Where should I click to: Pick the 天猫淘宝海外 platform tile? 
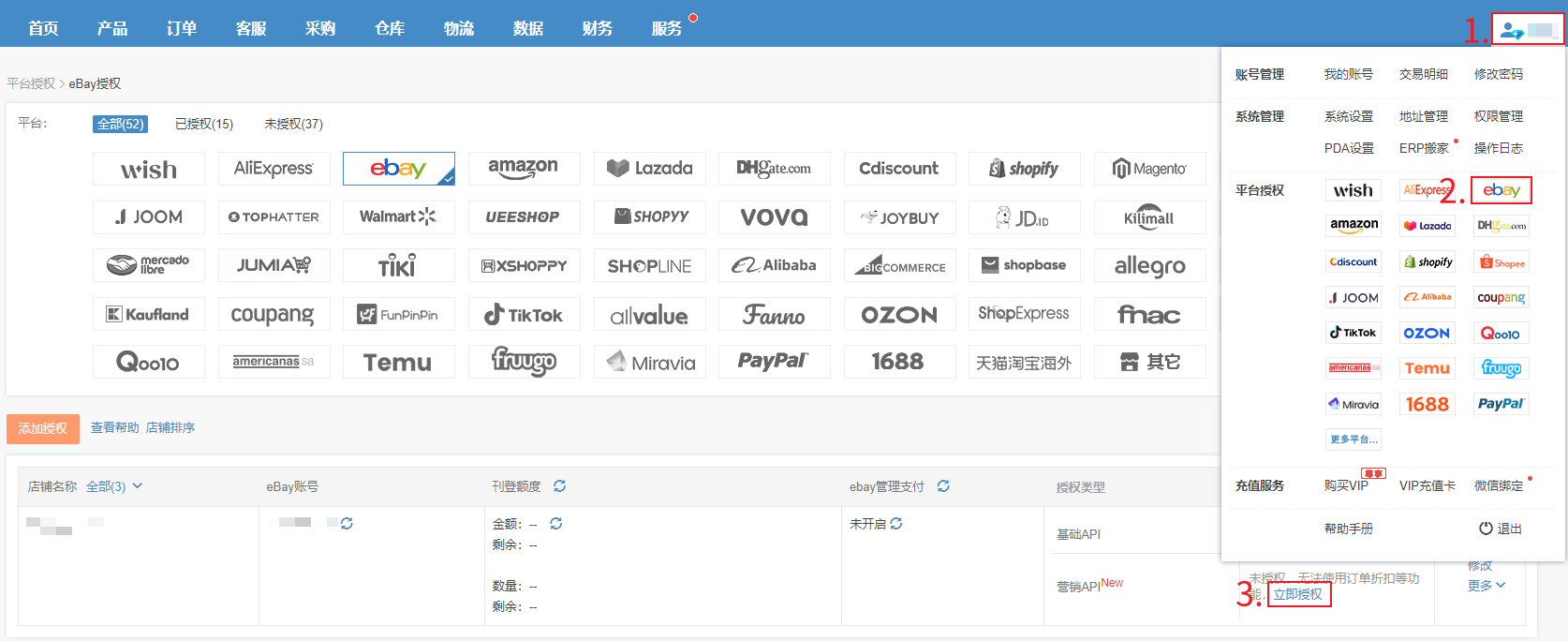pyautogui.click(x=1024, y=362)
